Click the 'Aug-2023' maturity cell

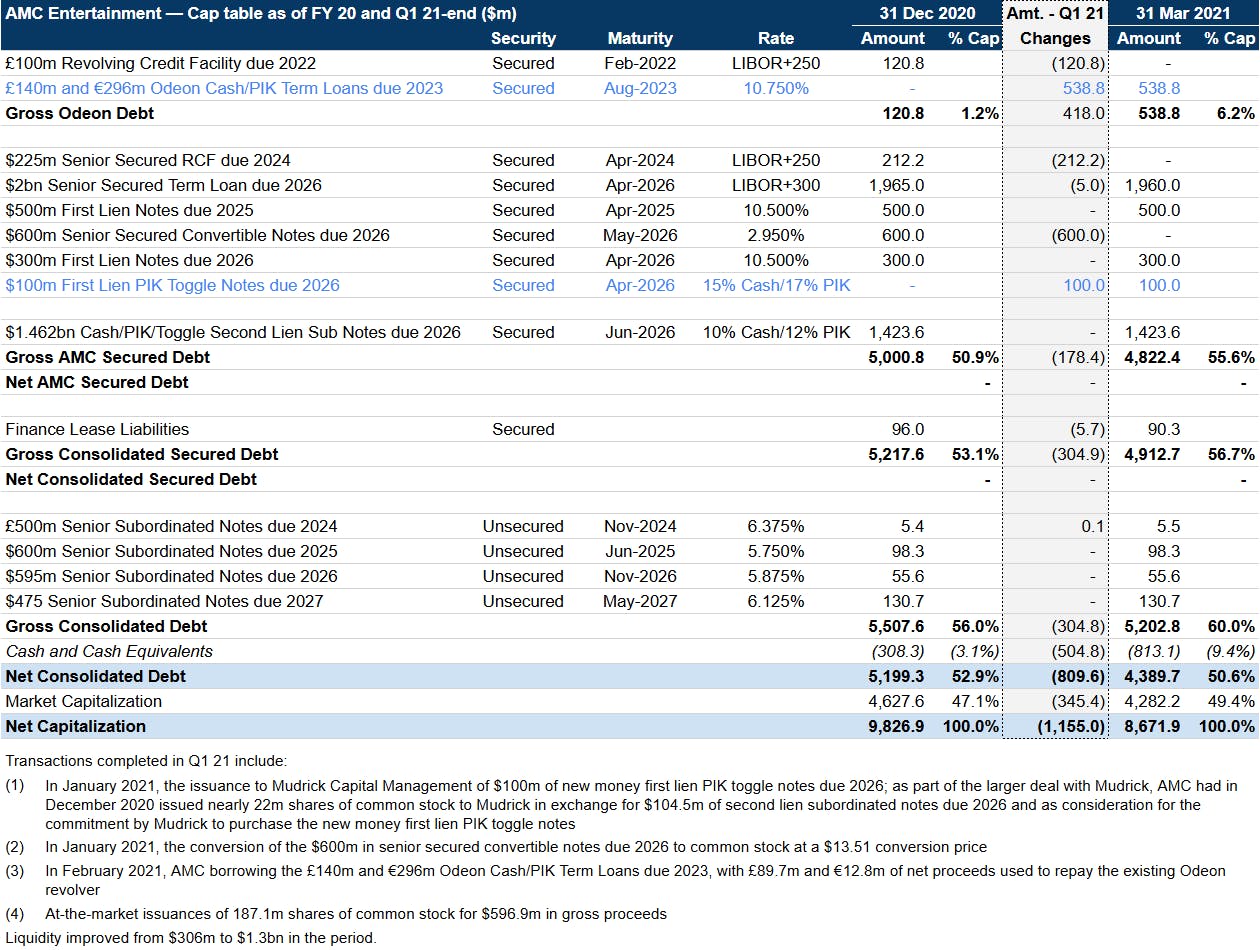(x=640, y=88)
